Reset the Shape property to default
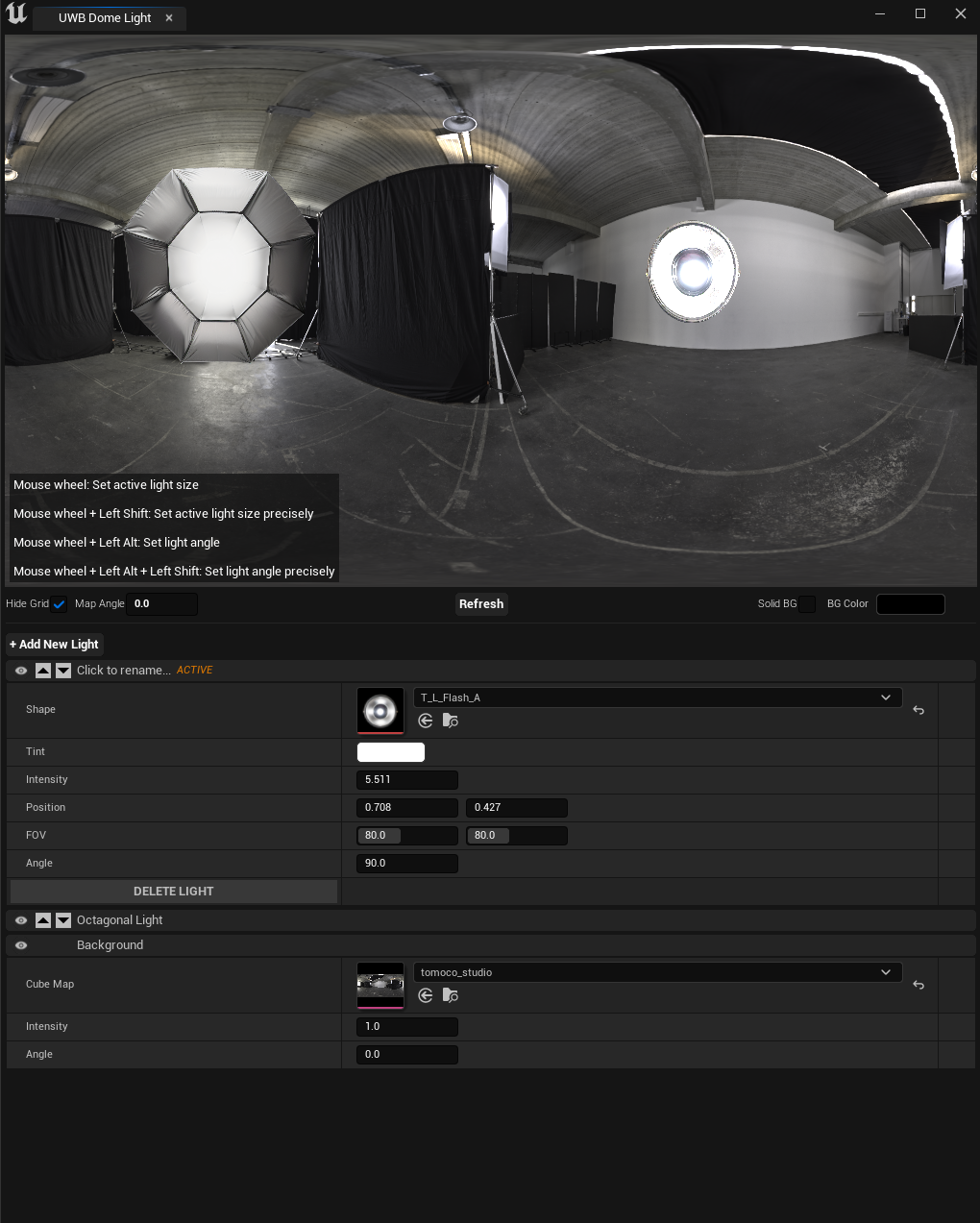 [x=919, y=710]
